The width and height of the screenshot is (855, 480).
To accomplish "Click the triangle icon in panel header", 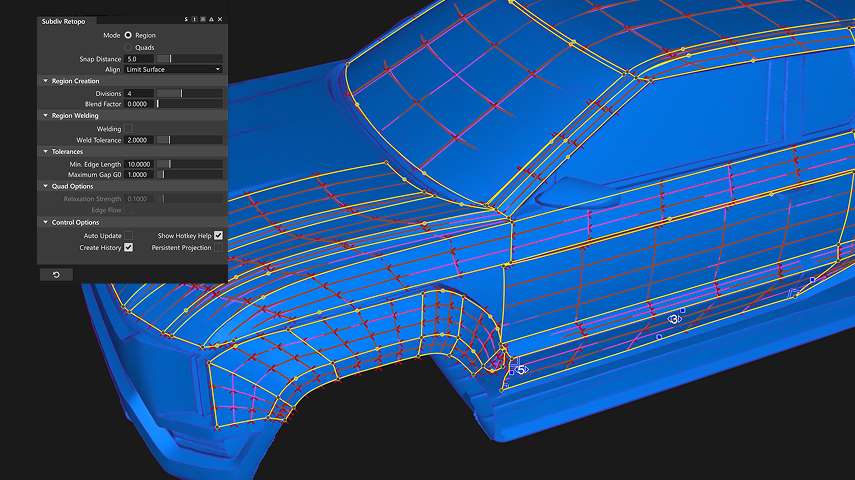I will [x=212, y=19].
